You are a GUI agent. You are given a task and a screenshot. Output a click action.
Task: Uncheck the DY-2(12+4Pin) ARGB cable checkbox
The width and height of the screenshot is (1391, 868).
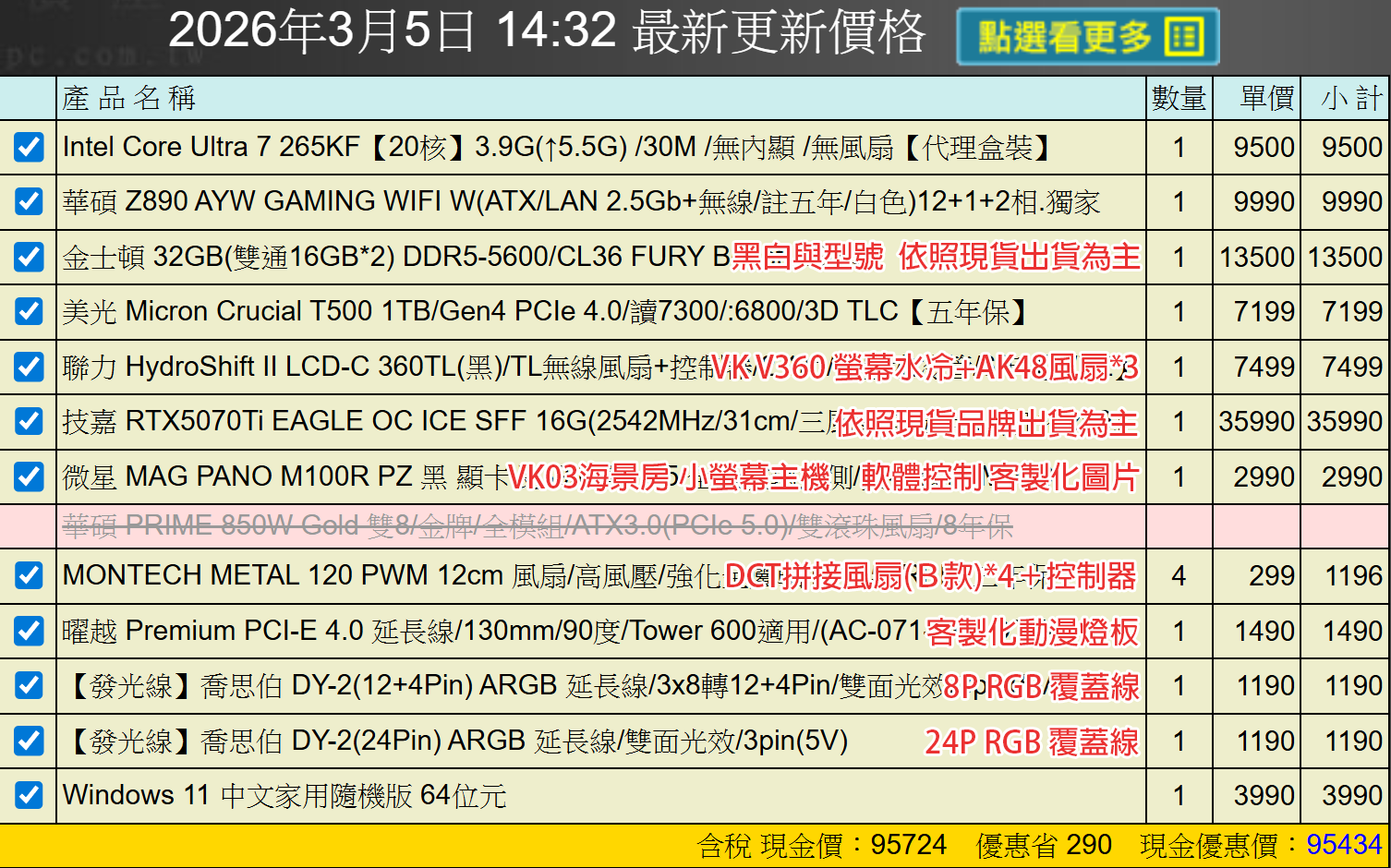(29, 685)
